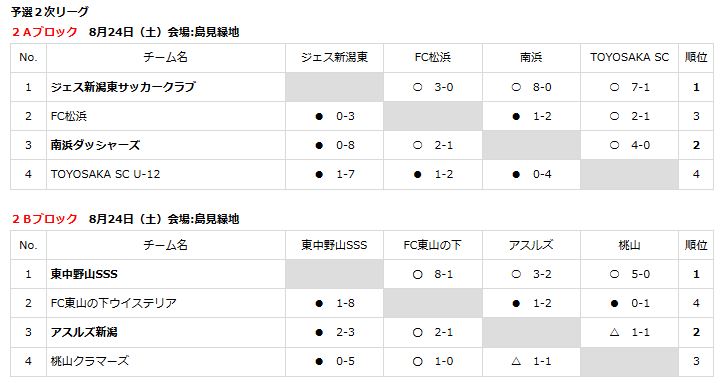Click the 2Aブロック red heading
The width and height of the screenshot is (725, 383).
coord(44,32)
